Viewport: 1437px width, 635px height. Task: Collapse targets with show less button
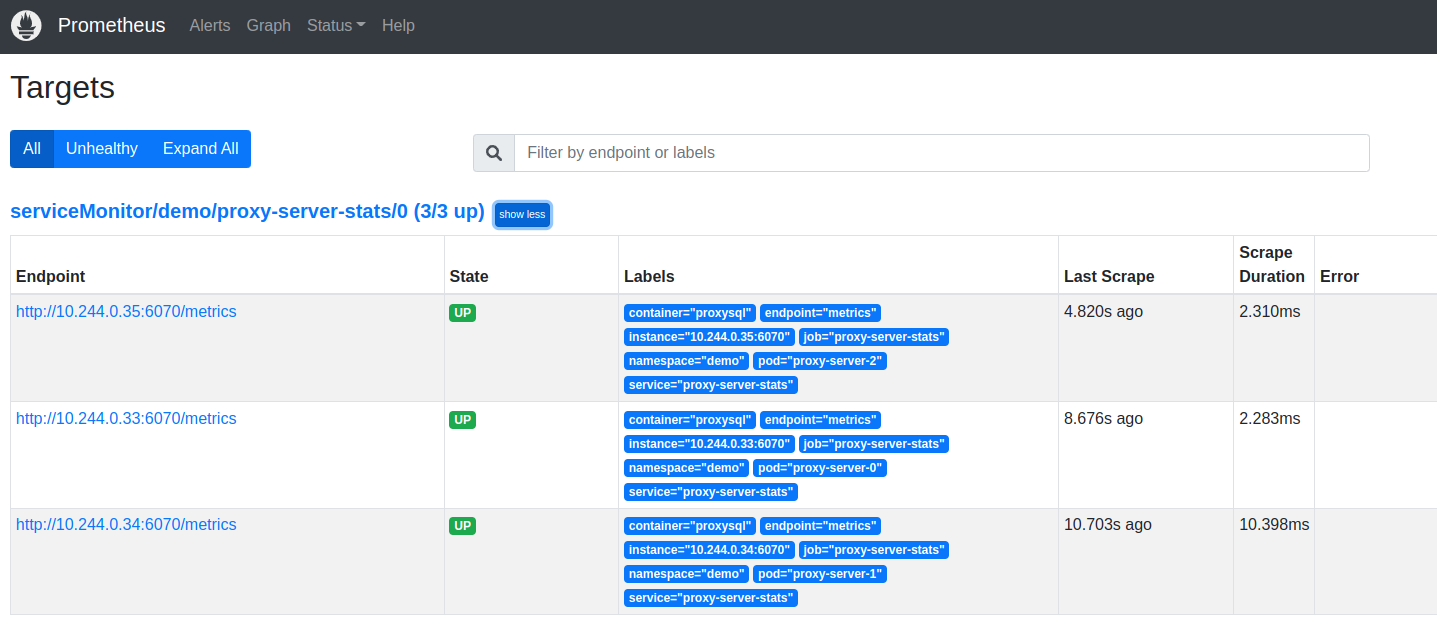coord(522,214)
